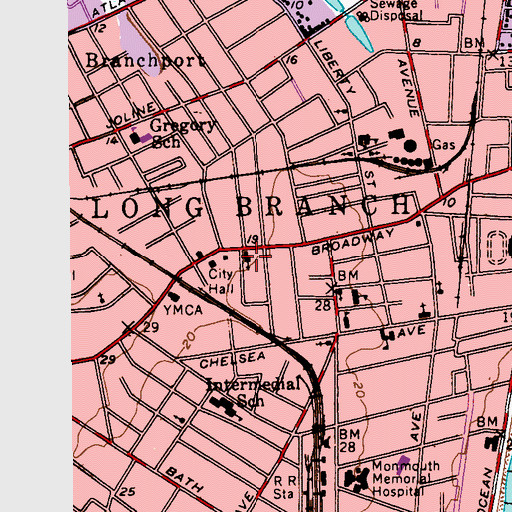
Task: Select the 'Gregory Sch' label
Action: tap(182, 134)
